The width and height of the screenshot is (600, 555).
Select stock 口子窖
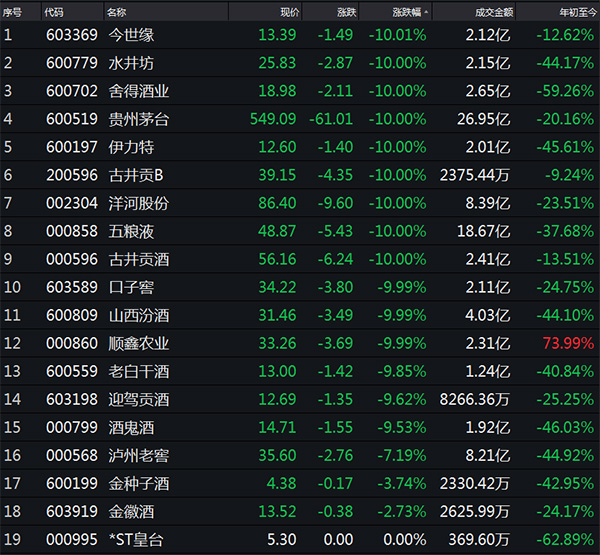tap(131, 287)
